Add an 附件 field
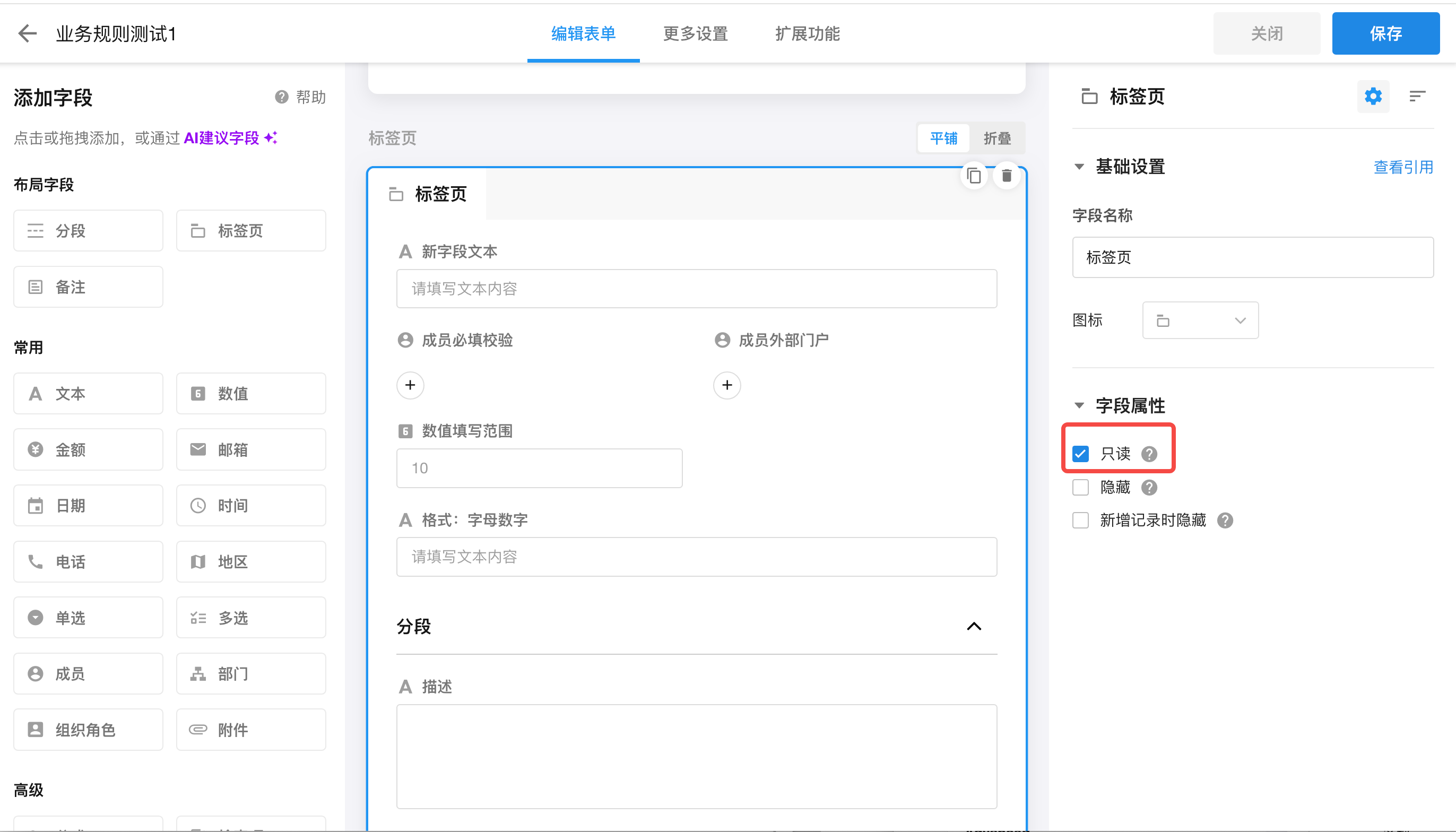 click(x=251, y=730)
